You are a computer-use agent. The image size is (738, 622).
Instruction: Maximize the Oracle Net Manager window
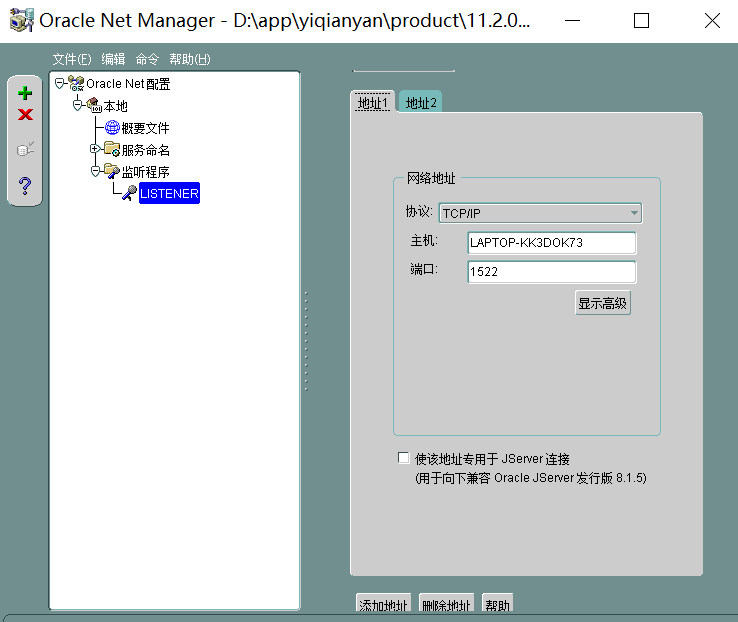point(642,21)
